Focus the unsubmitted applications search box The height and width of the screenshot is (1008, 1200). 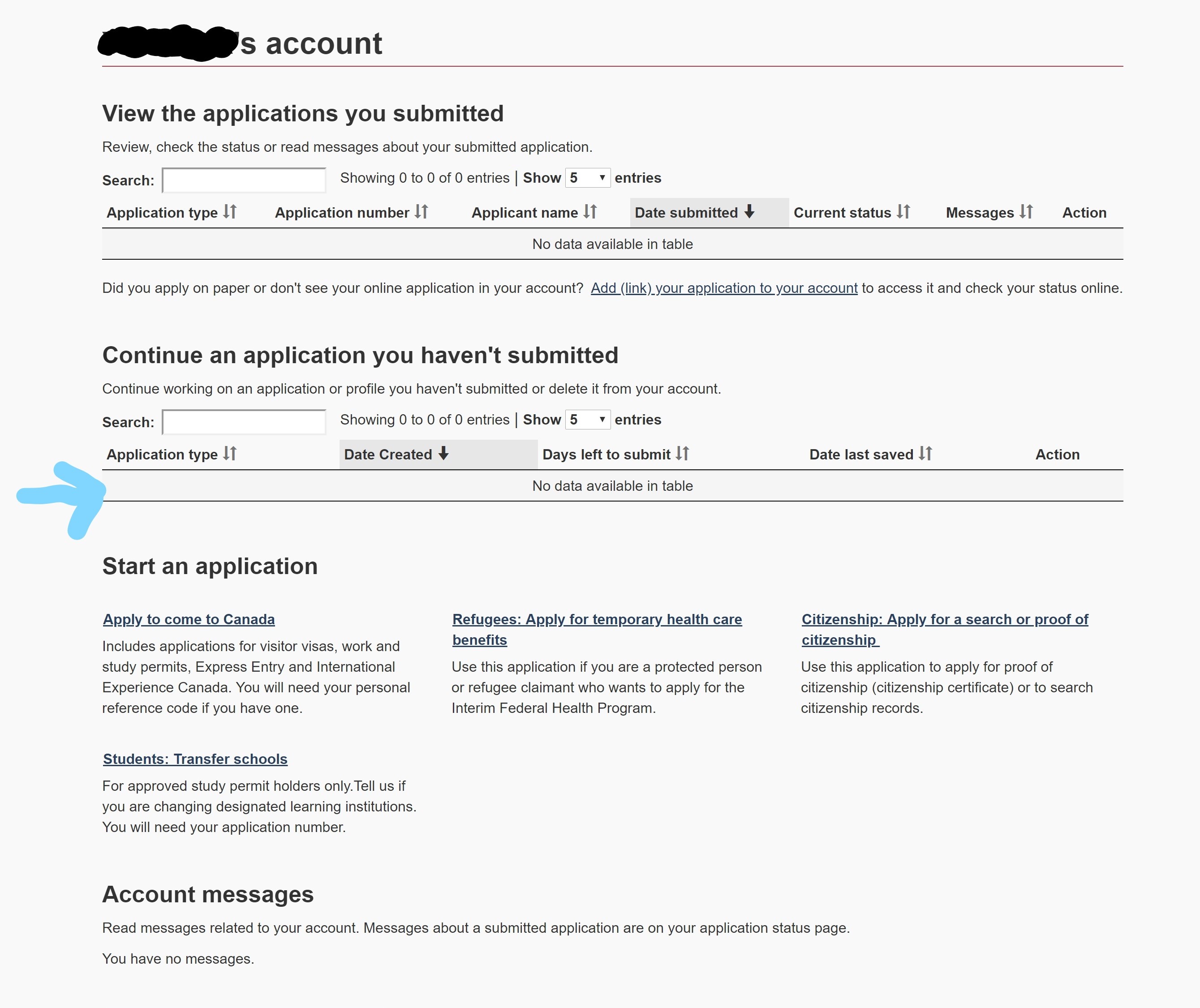pyautogui.click(x=244, y=422)
